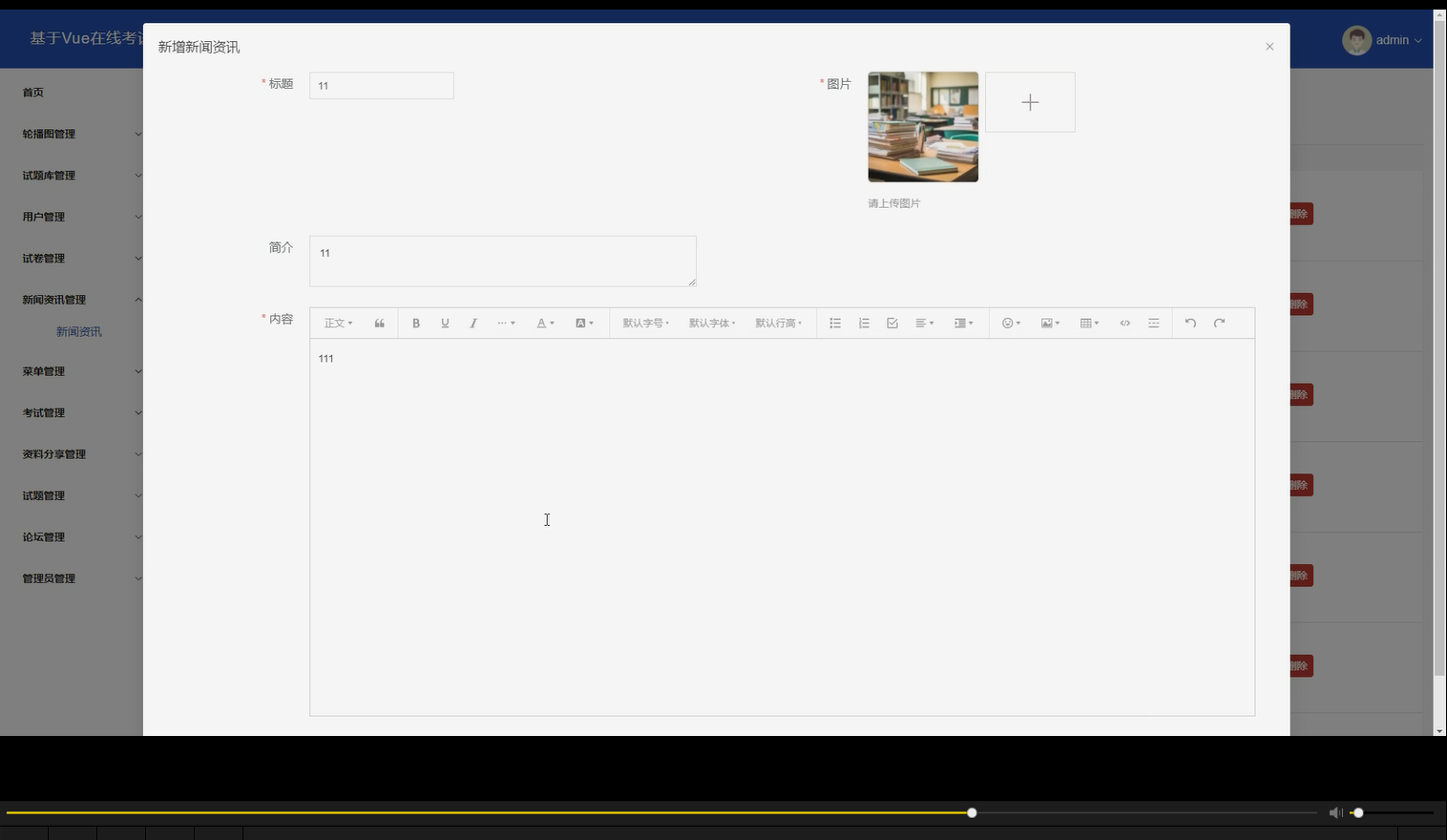Screen dimensions: 1447x840
Task: Open the indent options menu
Action: [963, 324]
